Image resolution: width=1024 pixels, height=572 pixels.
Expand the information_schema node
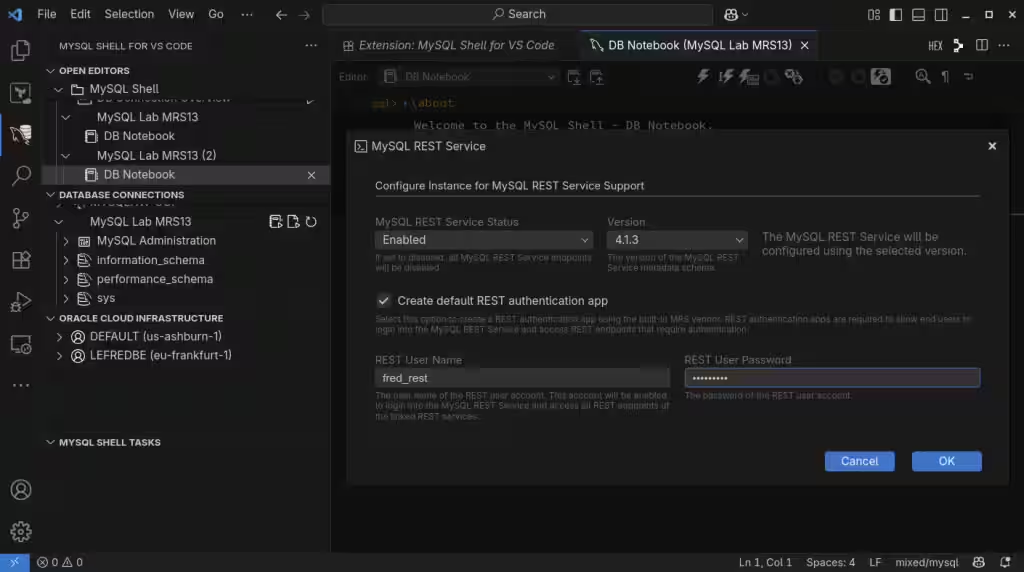65,260
